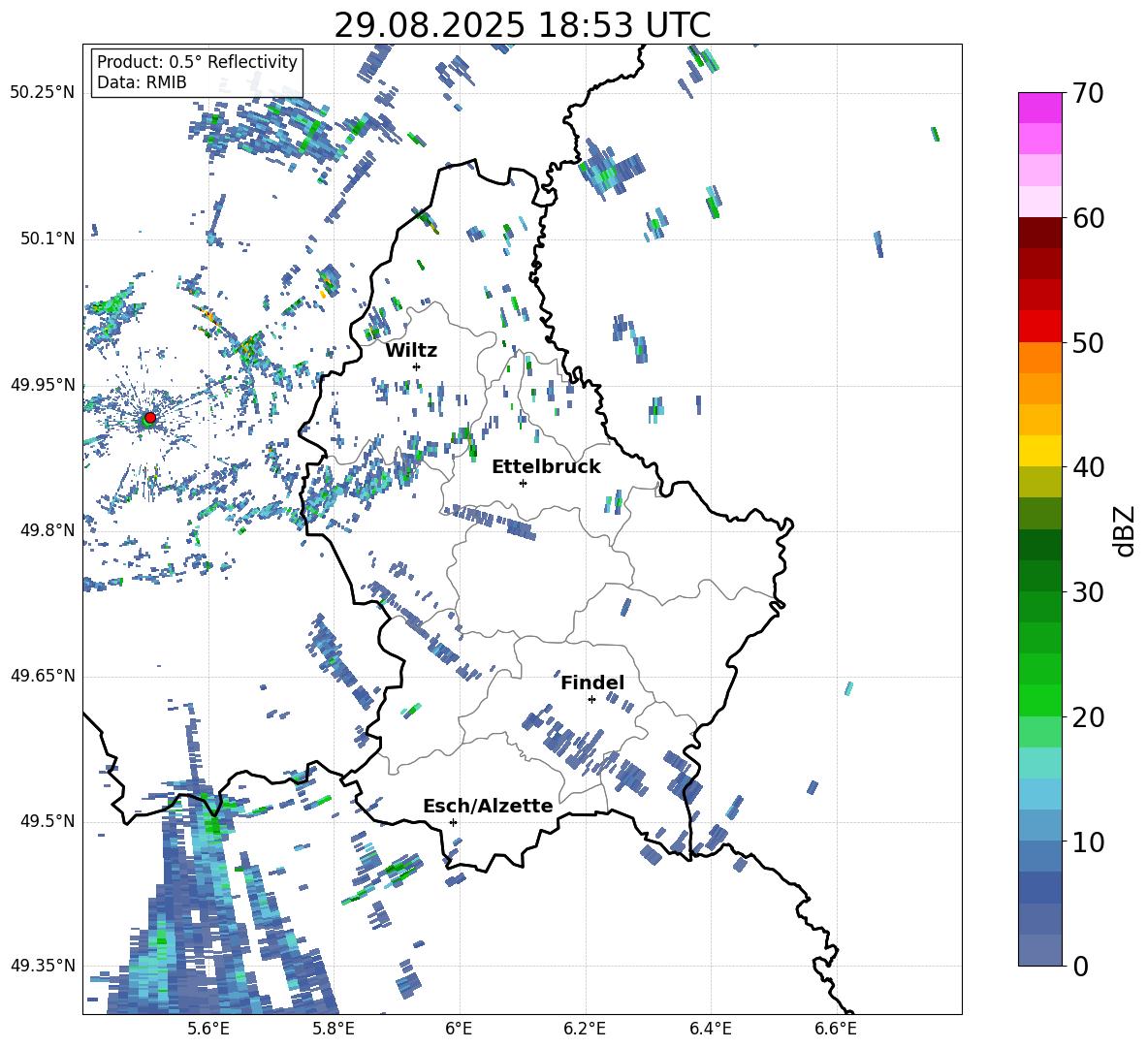Click the Esch/Alzette city label
This screenshot has width=1148, height=1048.
pos(489,806)
